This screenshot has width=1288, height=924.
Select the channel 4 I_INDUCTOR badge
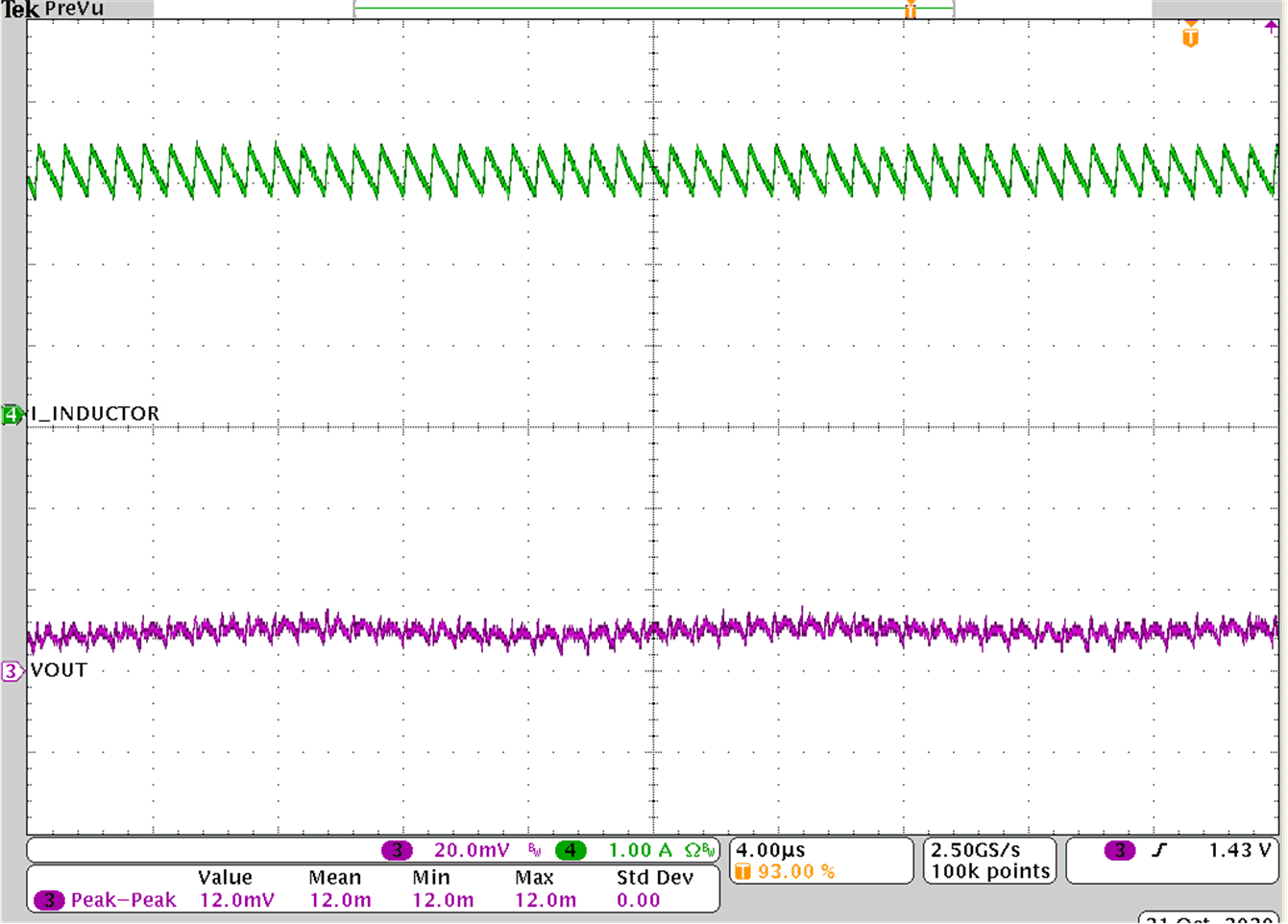click(11, 415)
